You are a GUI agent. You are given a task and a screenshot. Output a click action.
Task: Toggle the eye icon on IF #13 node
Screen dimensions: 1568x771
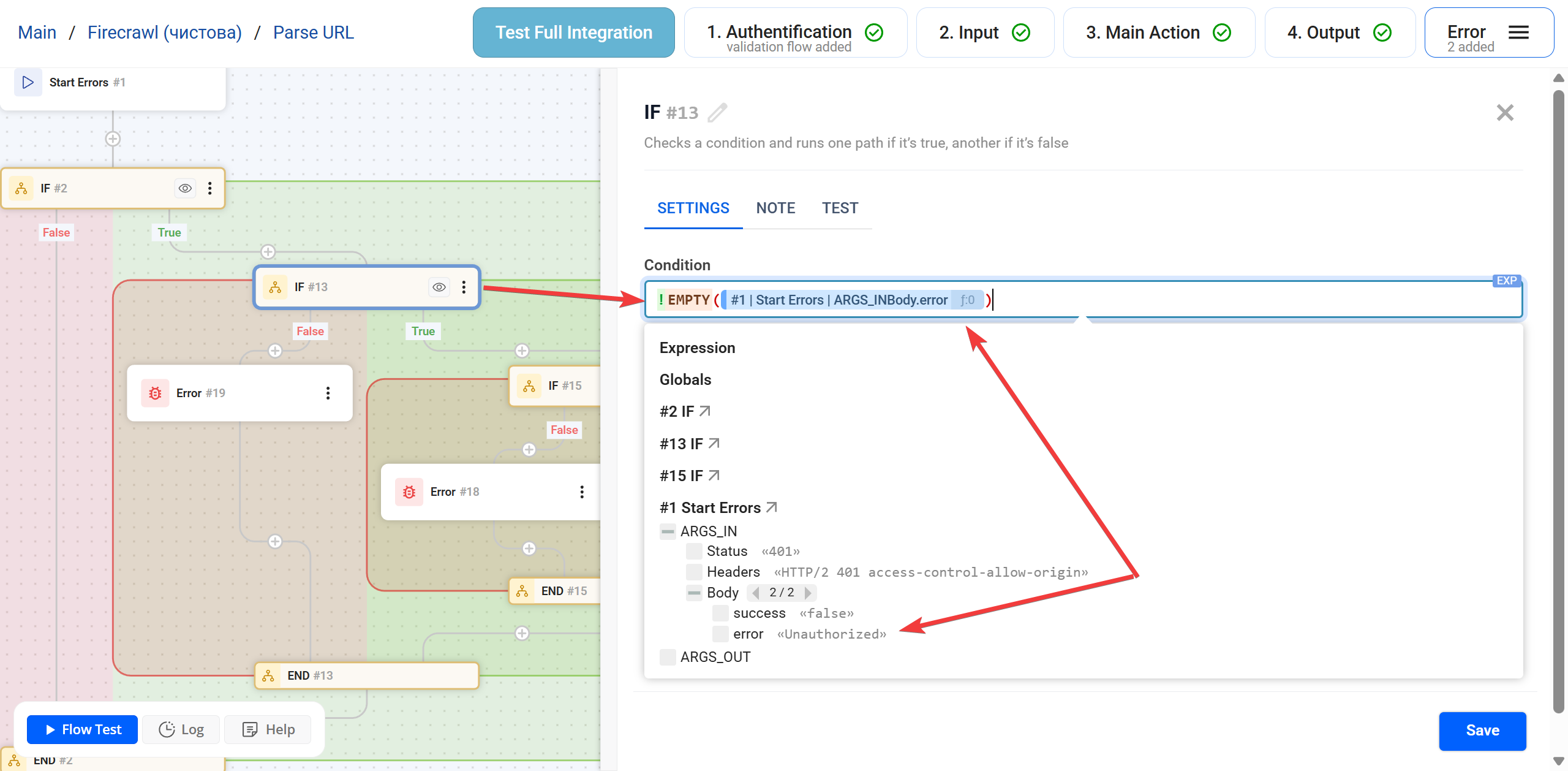(x=439, y=287)
